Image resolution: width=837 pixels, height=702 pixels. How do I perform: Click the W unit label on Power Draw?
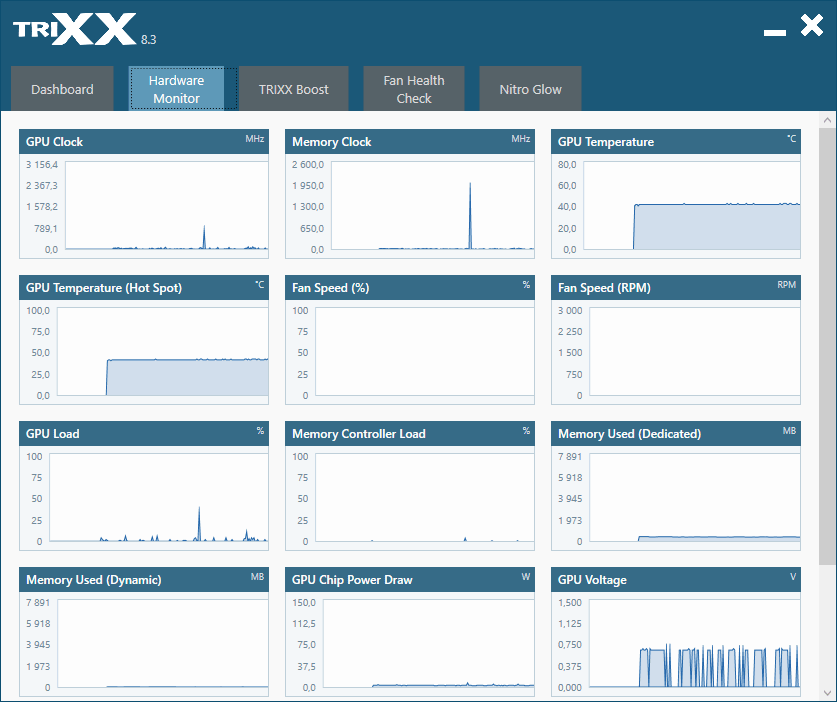(x=526, y=577)
